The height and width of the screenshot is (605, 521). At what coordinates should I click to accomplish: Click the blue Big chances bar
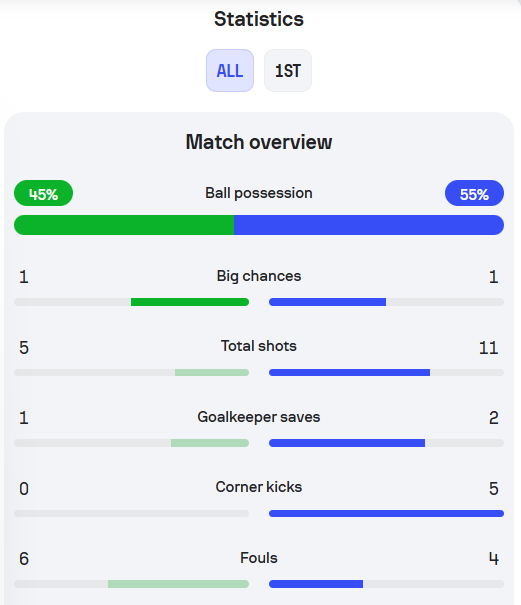(327, 302)
